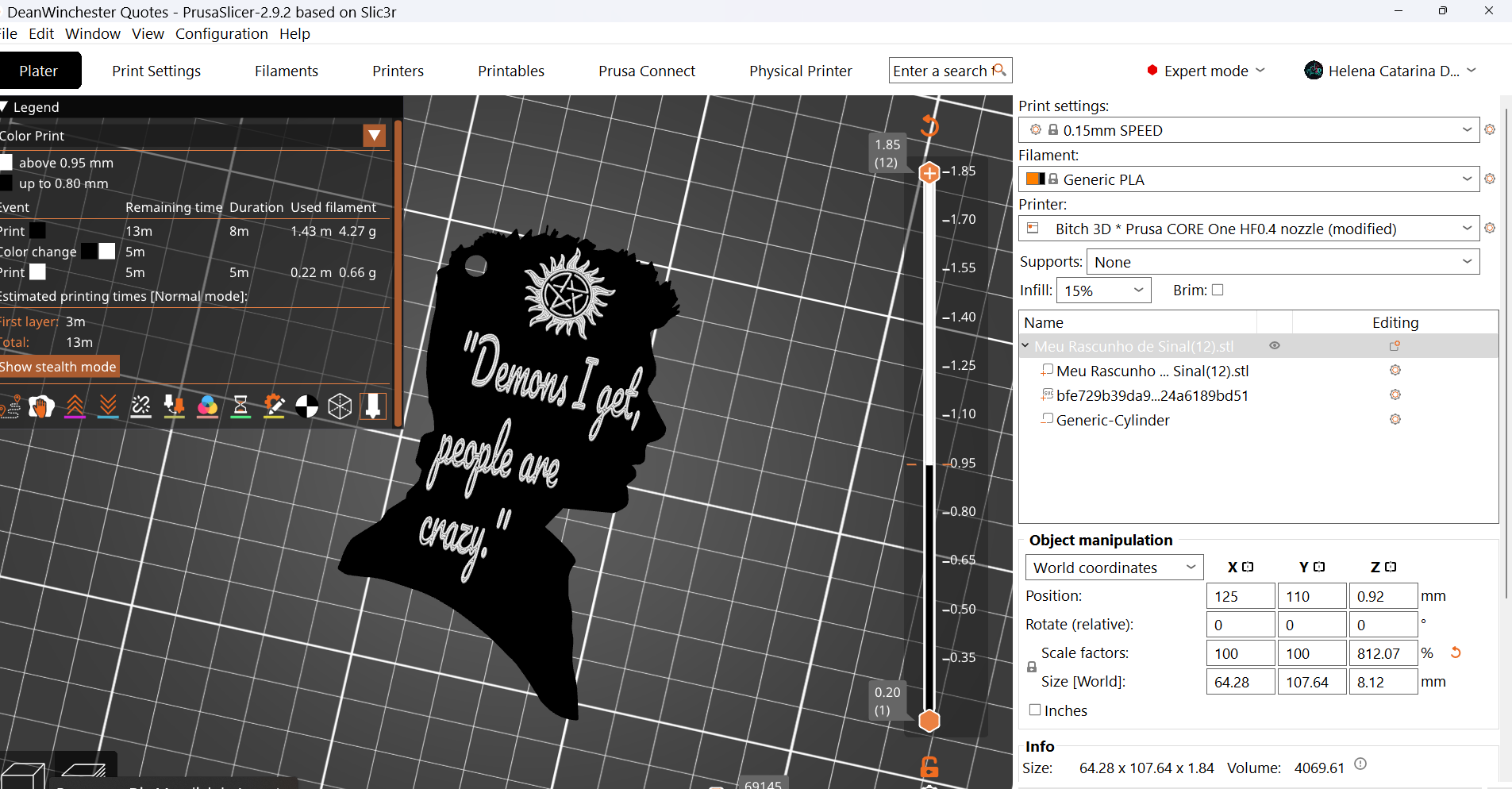The image size is (1512, 789).
Task: Toggle custom G-code gear-and-pencil icon
Action: [x=274, y=407]
